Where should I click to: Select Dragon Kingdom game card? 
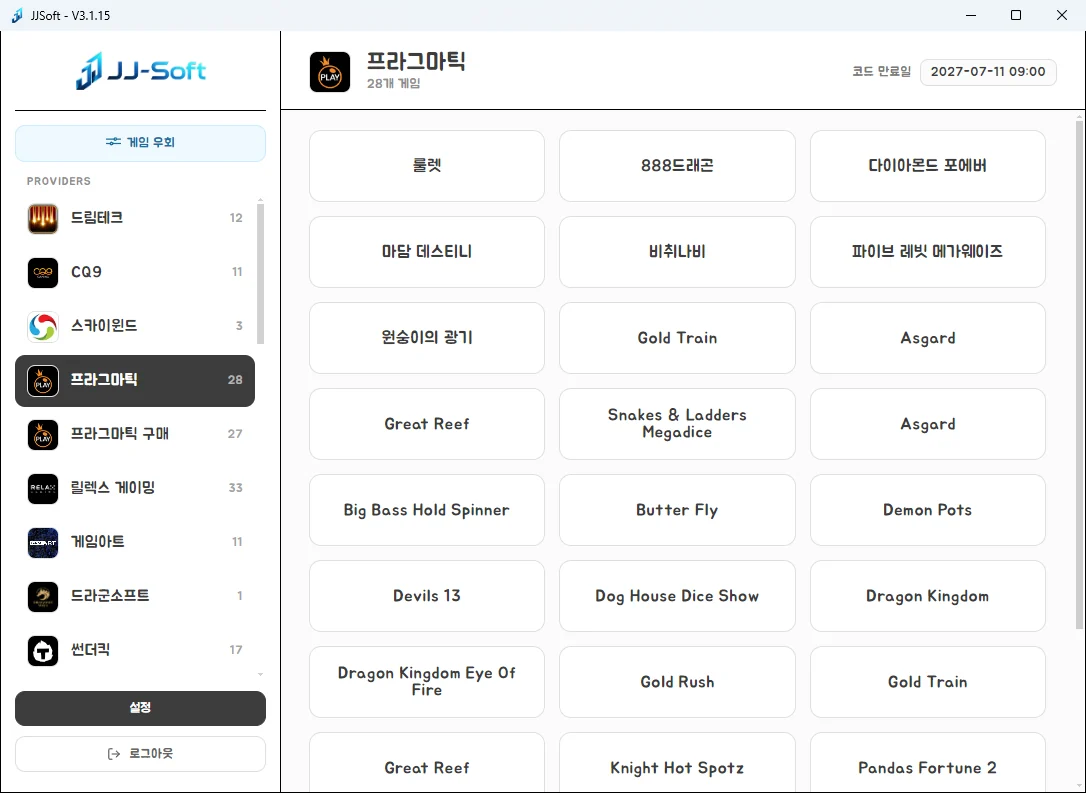click(927, 596)
